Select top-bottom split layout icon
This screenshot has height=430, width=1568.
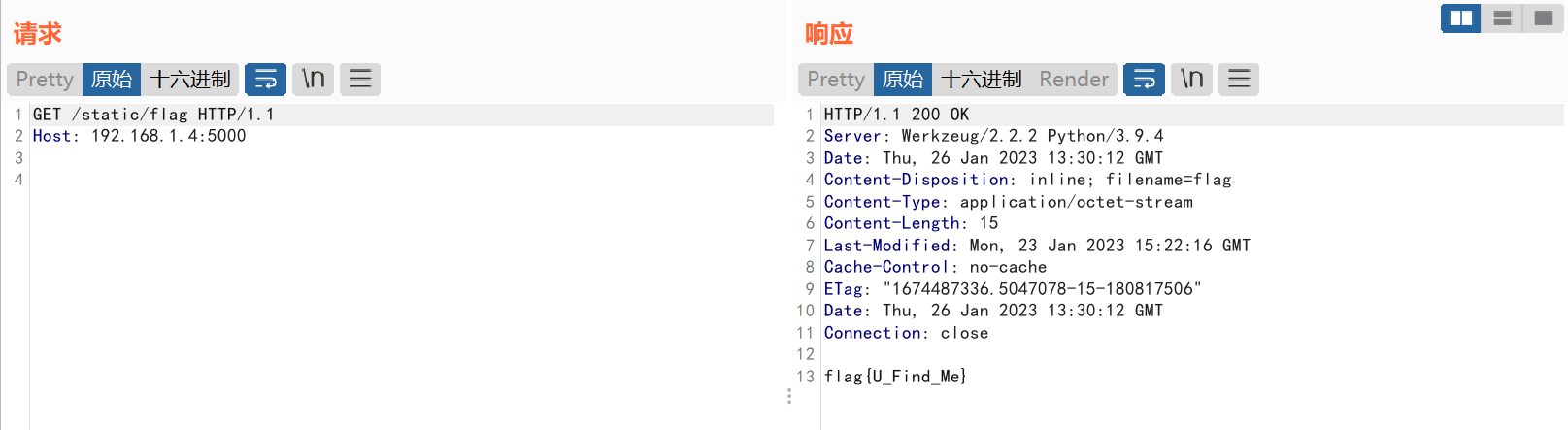click(1502, 17)
